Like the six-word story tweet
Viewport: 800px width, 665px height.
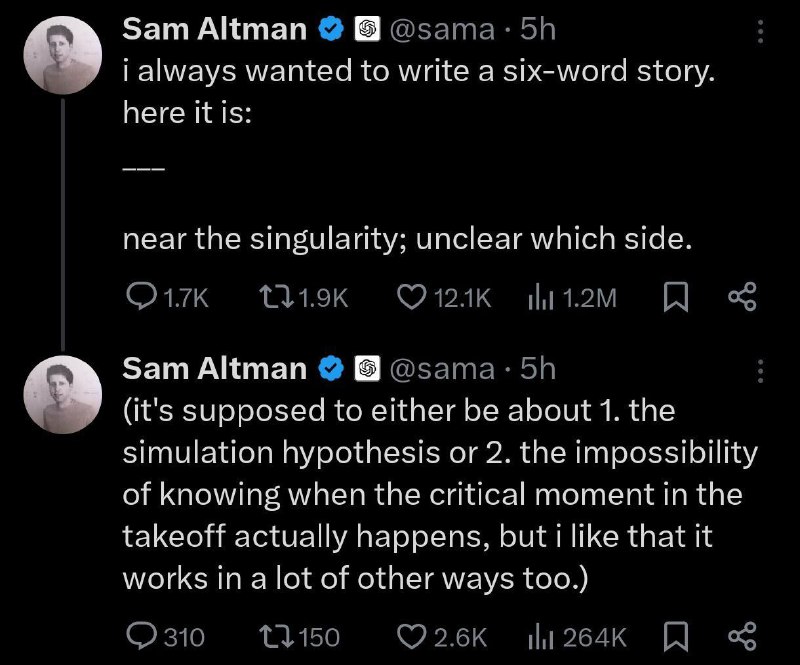[444, 298]
